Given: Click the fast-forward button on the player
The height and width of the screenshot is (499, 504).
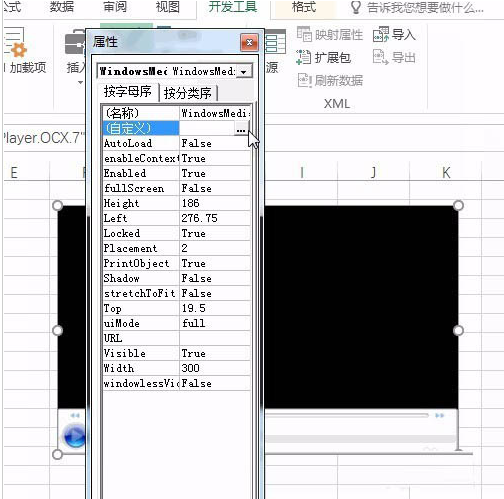Looking at the screenshot, I should point(440,415).
